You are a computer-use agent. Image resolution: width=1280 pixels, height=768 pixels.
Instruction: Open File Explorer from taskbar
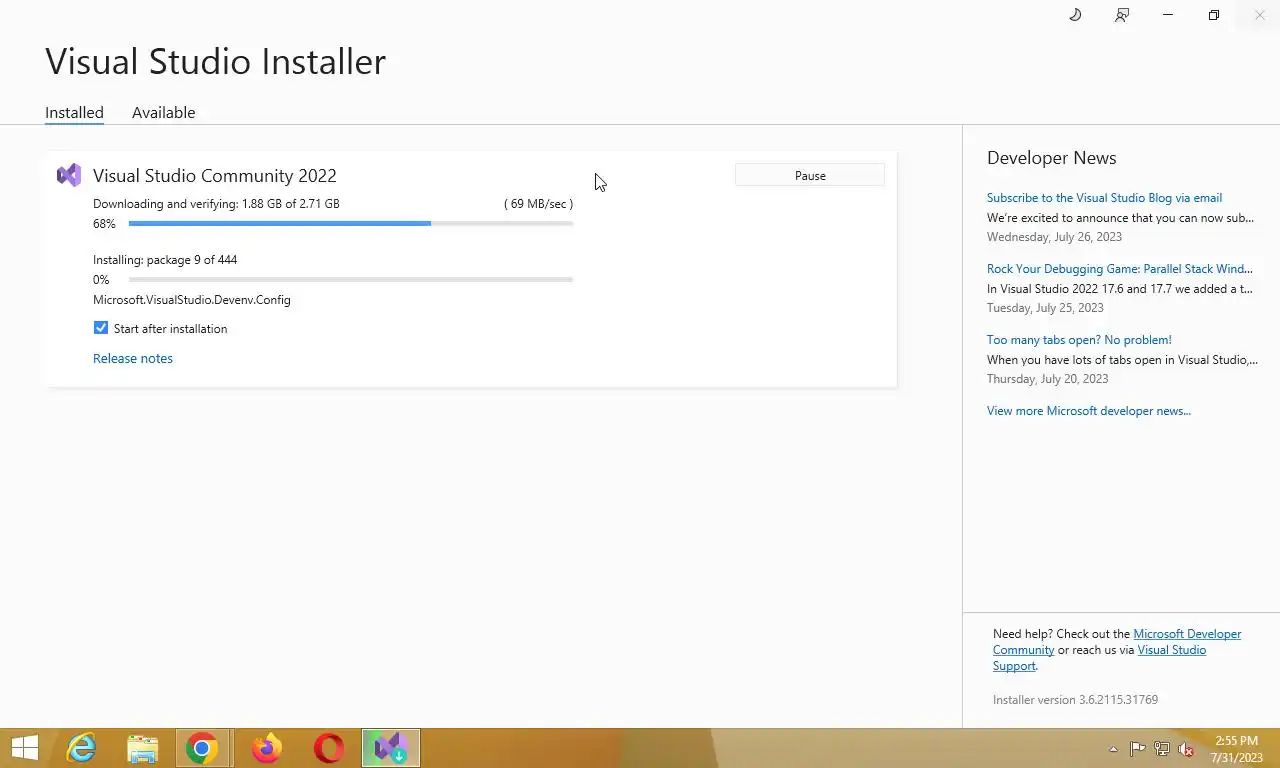(143, 748)
